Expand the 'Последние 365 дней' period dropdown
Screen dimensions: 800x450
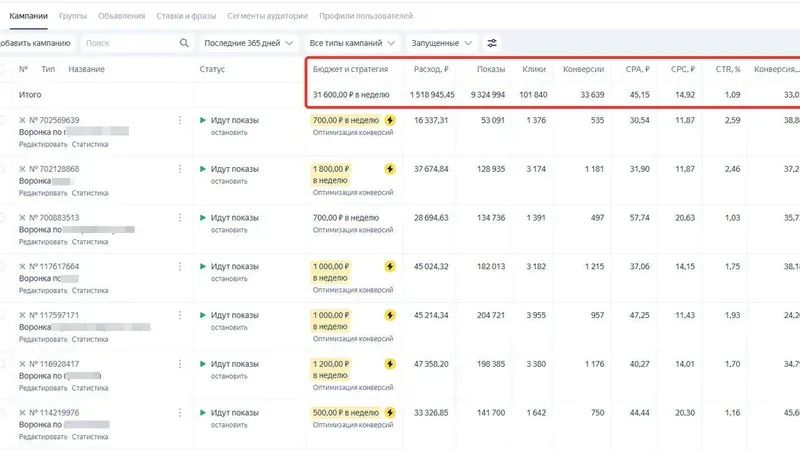tap(248, 43)
